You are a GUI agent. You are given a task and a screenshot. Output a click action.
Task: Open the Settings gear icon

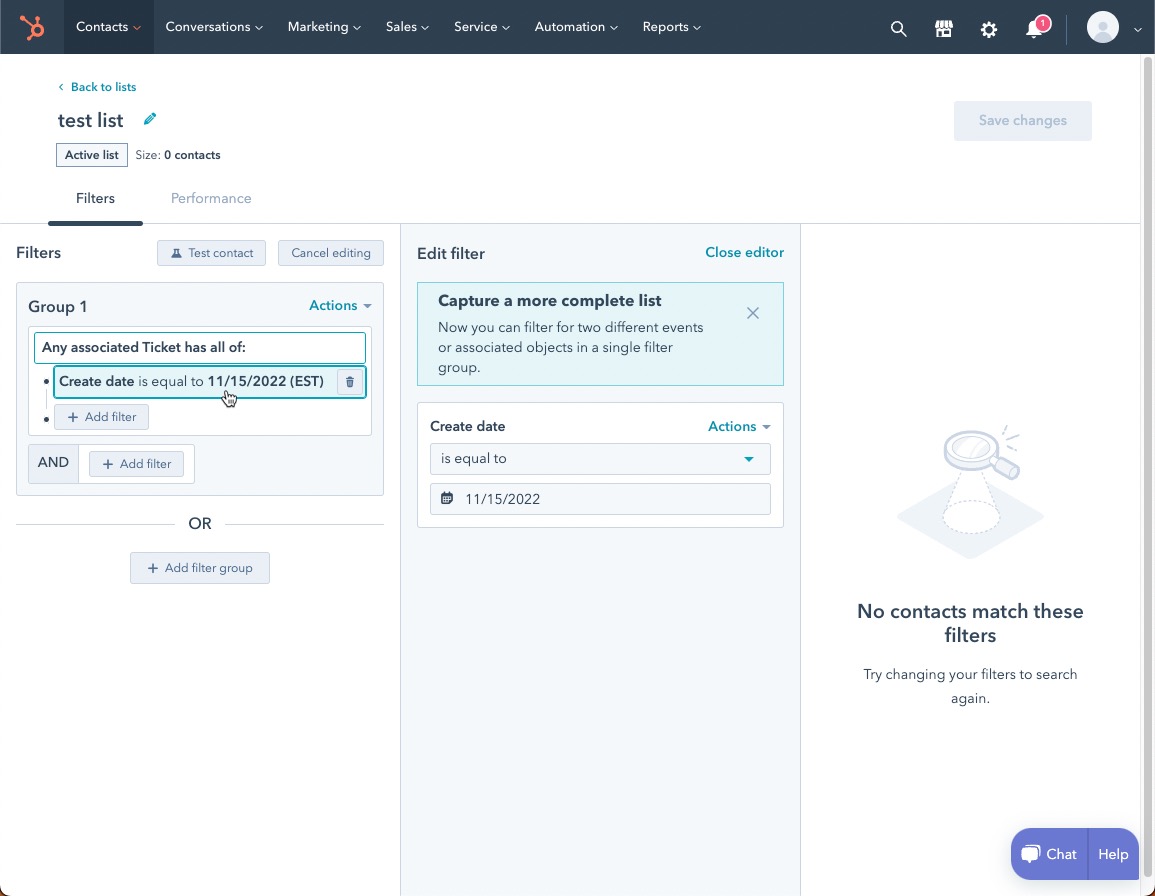[988, 29]
